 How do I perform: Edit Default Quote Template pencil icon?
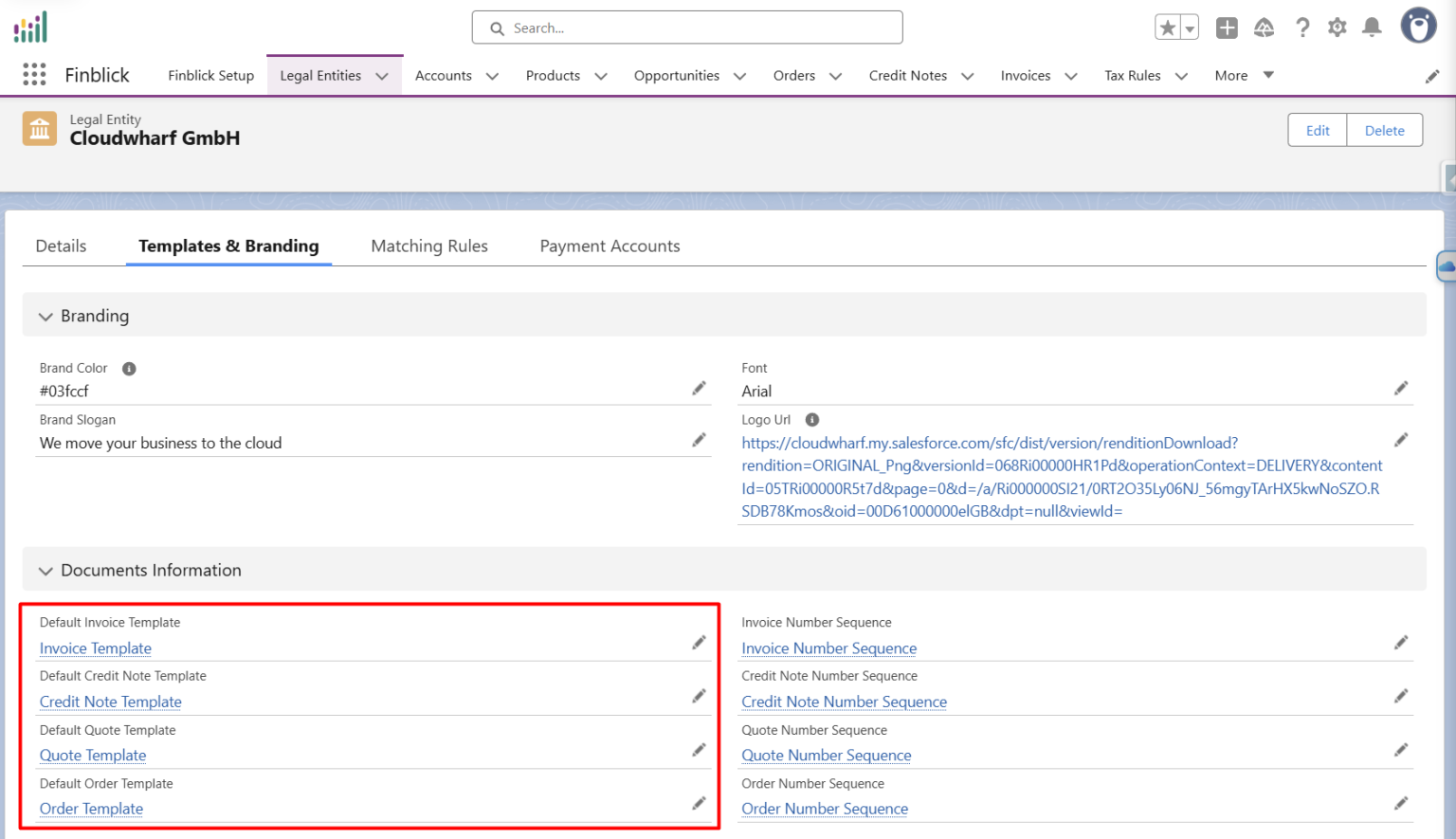tap(699, 750)
